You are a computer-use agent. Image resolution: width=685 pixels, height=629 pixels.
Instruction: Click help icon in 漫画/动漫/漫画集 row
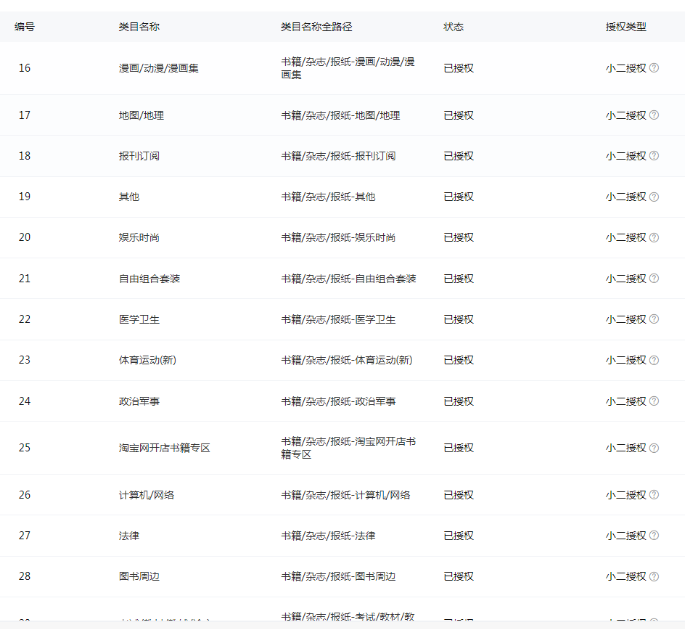click(x=654, y=68)
